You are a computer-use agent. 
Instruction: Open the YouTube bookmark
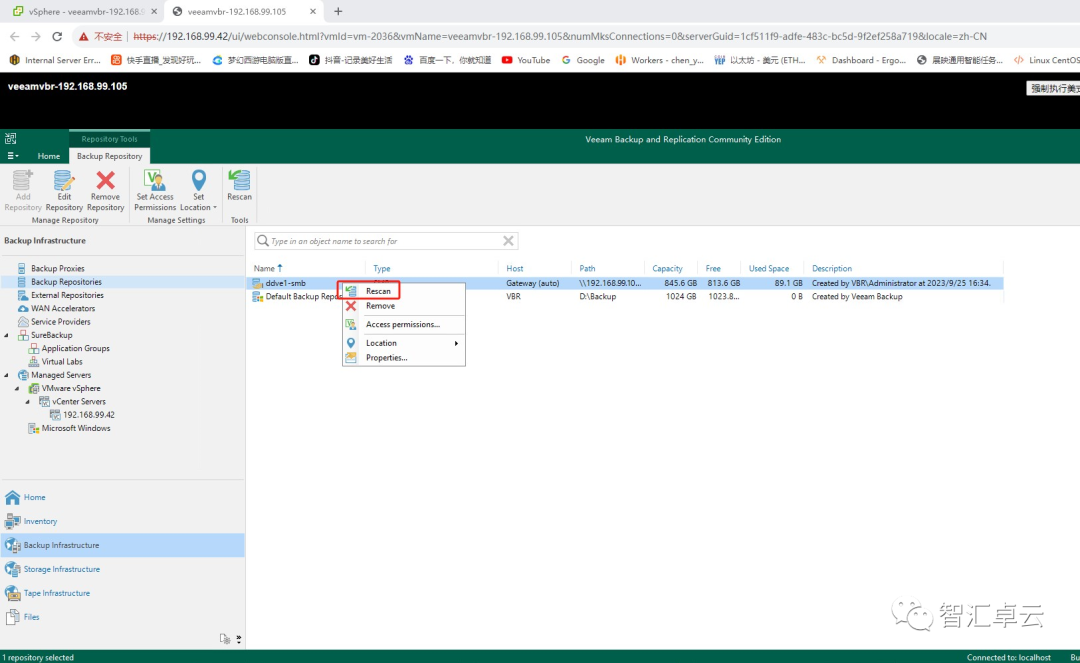coord(526,60)
